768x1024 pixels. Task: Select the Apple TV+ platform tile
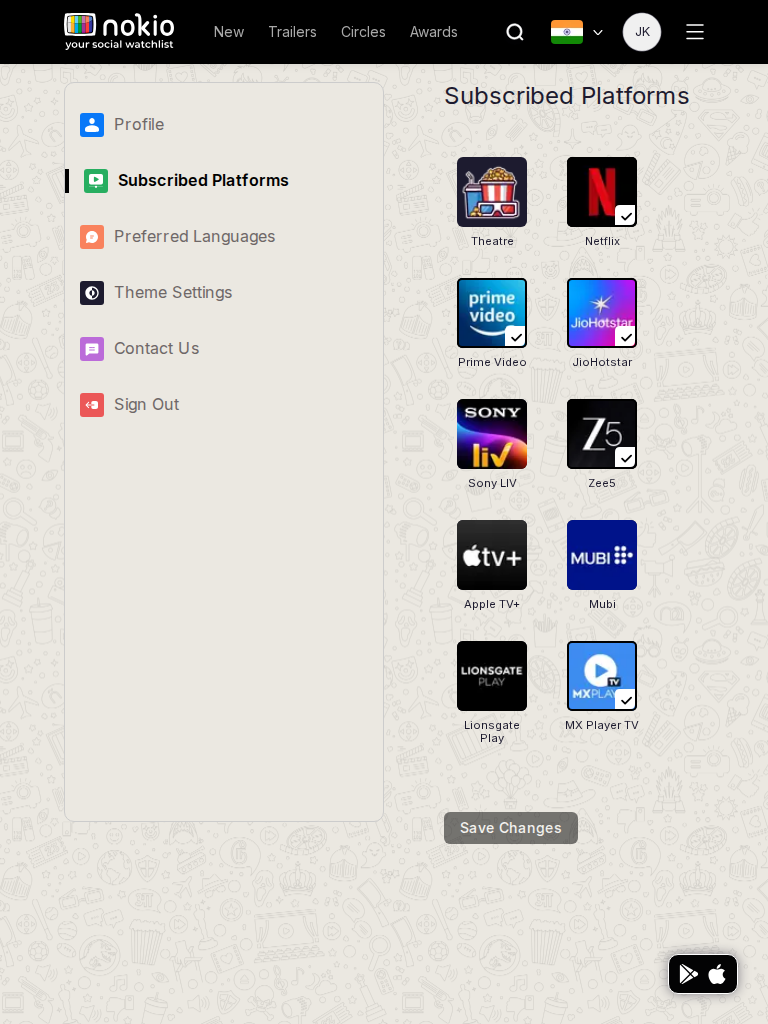pos(492,555)
